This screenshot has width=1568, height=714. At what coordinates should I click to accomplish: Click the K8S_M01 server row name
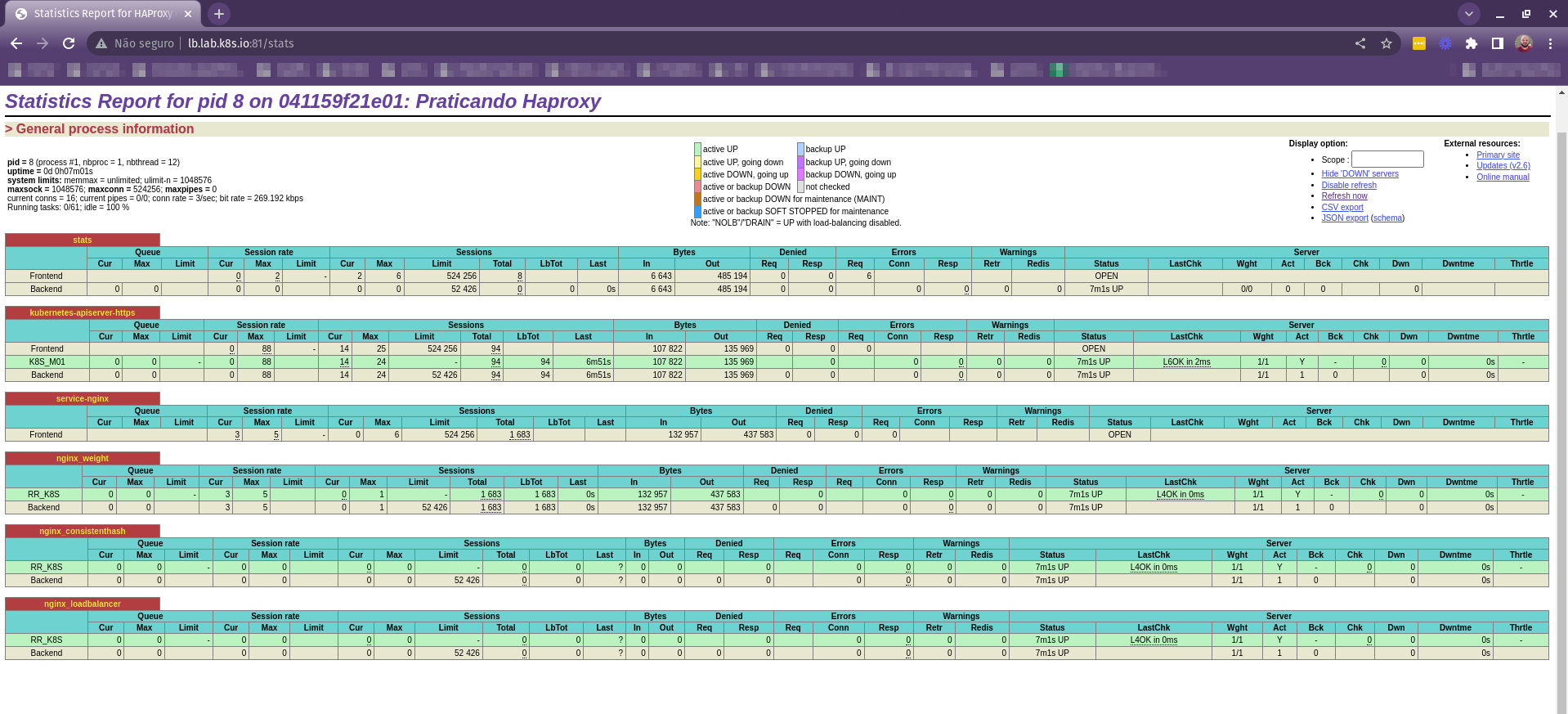point(47,362)
